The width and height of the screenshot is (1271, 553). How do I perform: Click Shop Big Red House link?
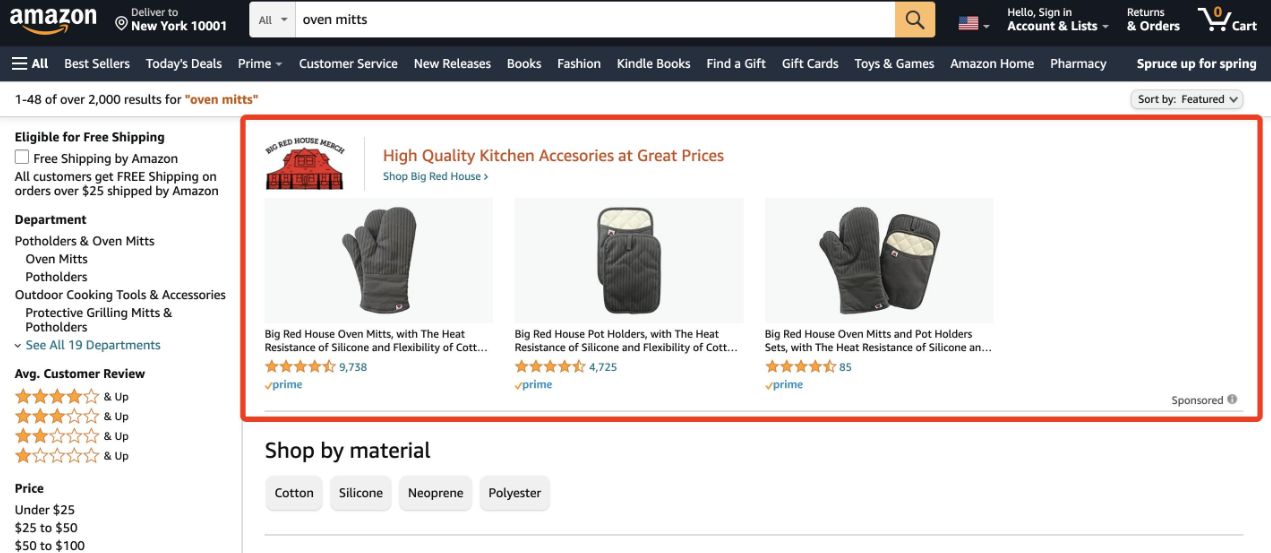coord(435,176)
